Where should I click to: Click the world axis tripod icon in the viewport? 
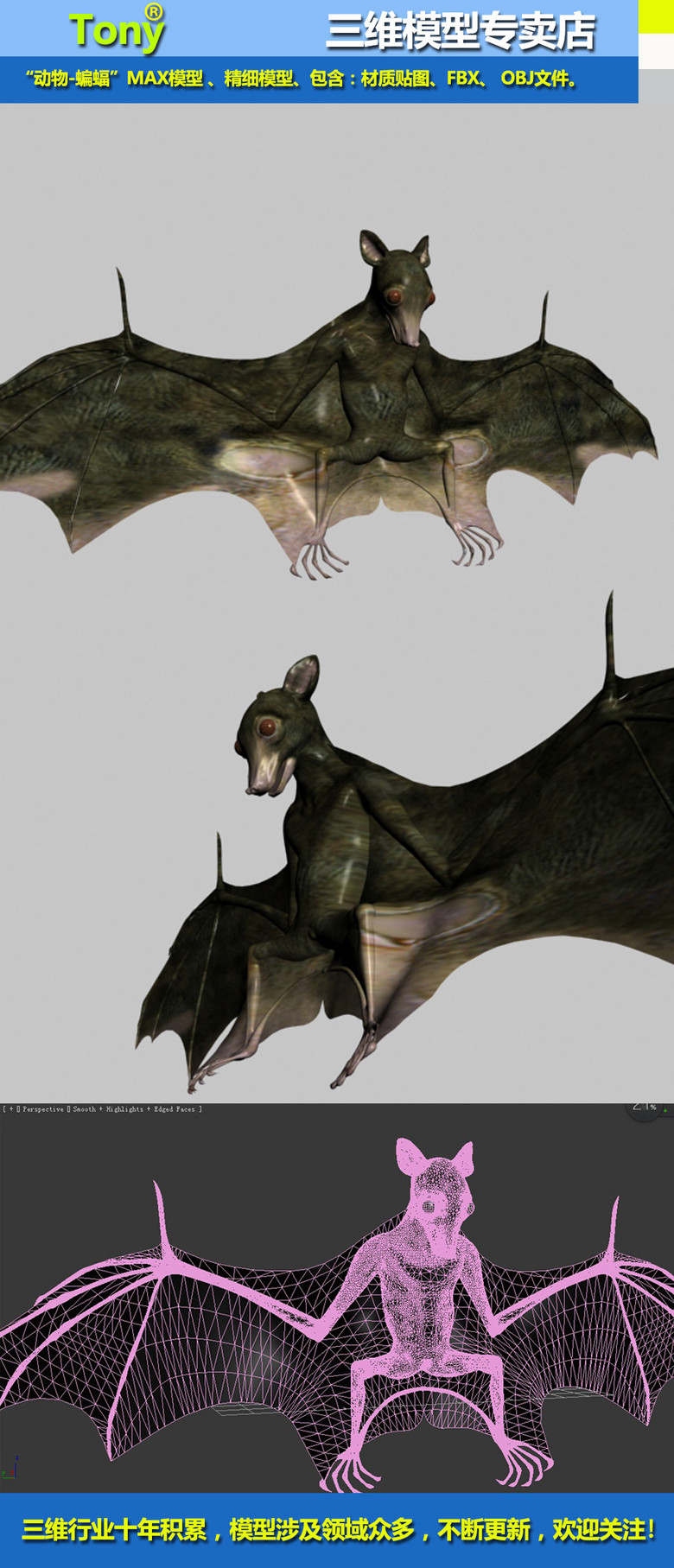click(10, 1467)
